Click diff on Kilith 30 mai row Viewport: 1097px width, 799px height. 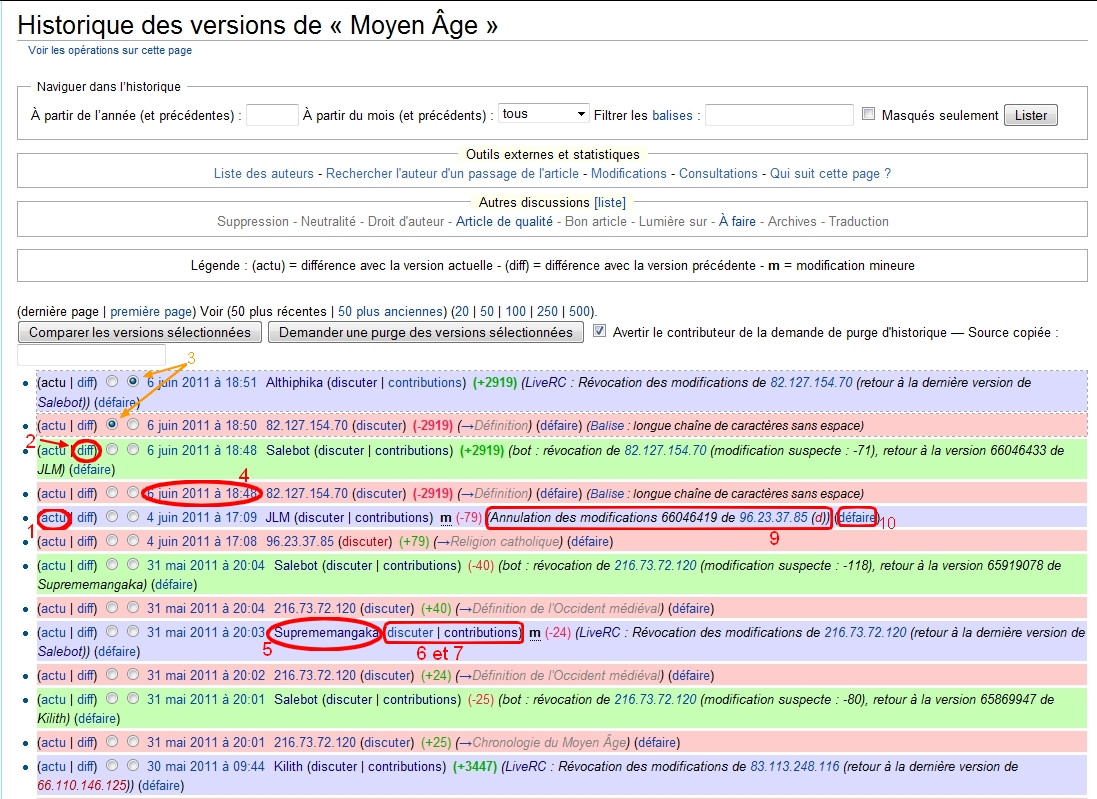86,767
